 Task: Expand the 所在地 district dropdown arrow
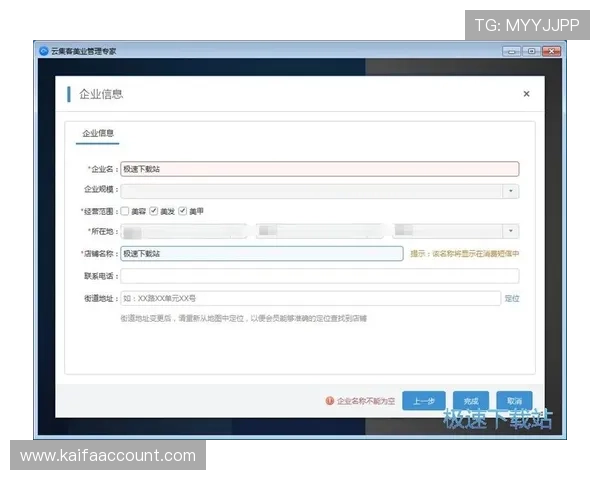(x=510, y=231)
